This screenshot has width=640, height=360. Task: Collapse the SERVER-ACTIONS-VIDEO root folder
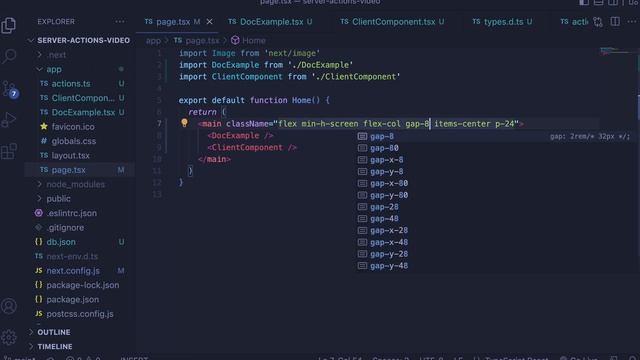(80, 40)
